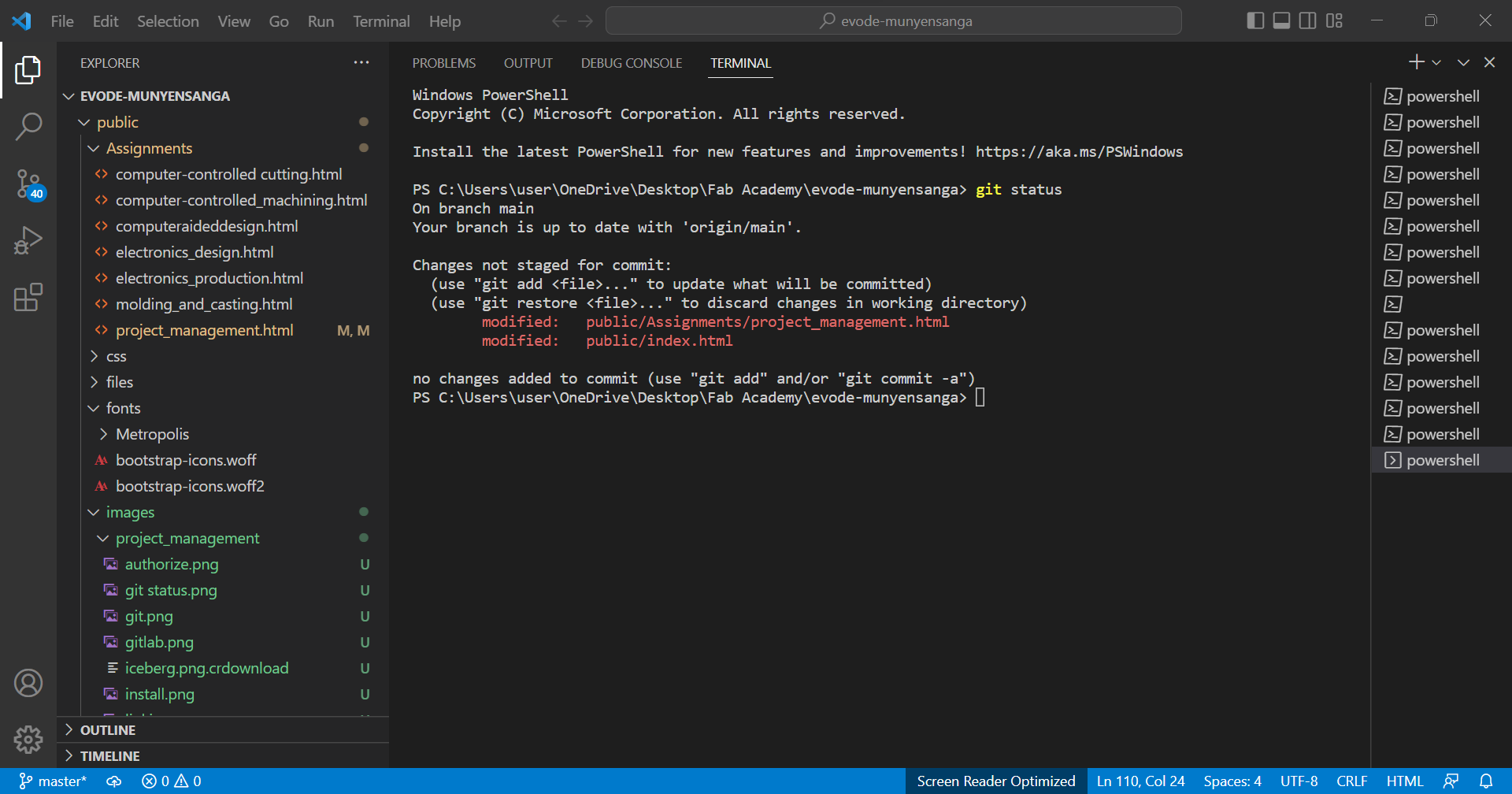Click Ln 110, Col 24 in status bar

pyautogui.click(x=1140, y=781)
